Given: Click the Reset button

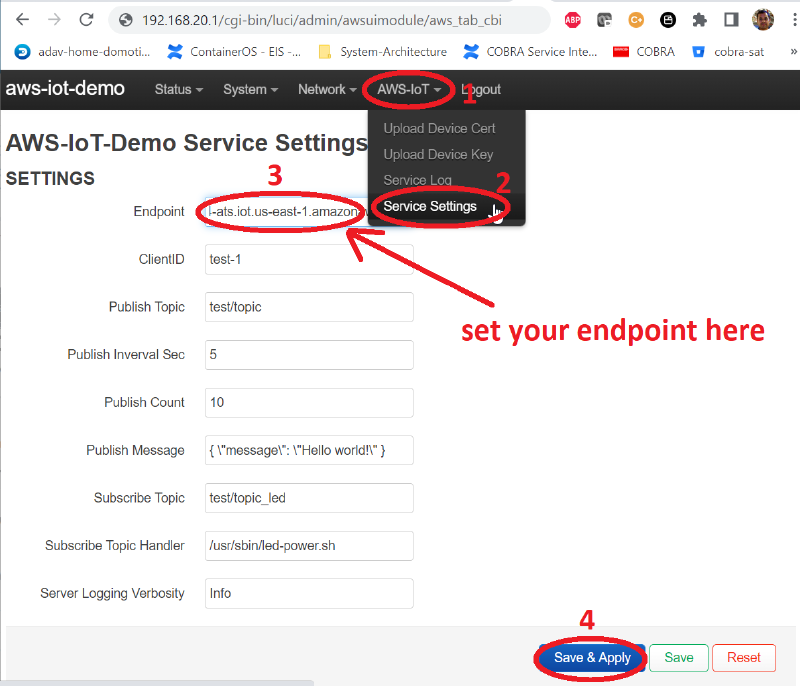Looking at the screenshot, I should coord(744,658).
